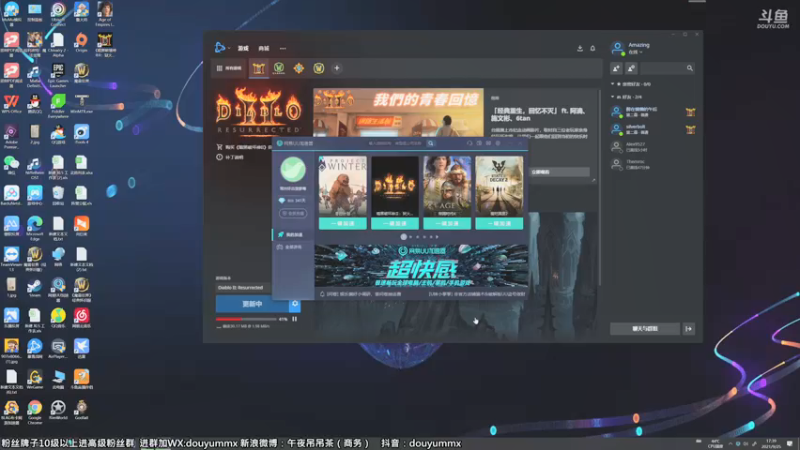Select friend silverbolt in friends list
Viewport: 800px width, 450px height.
(653, 129)
